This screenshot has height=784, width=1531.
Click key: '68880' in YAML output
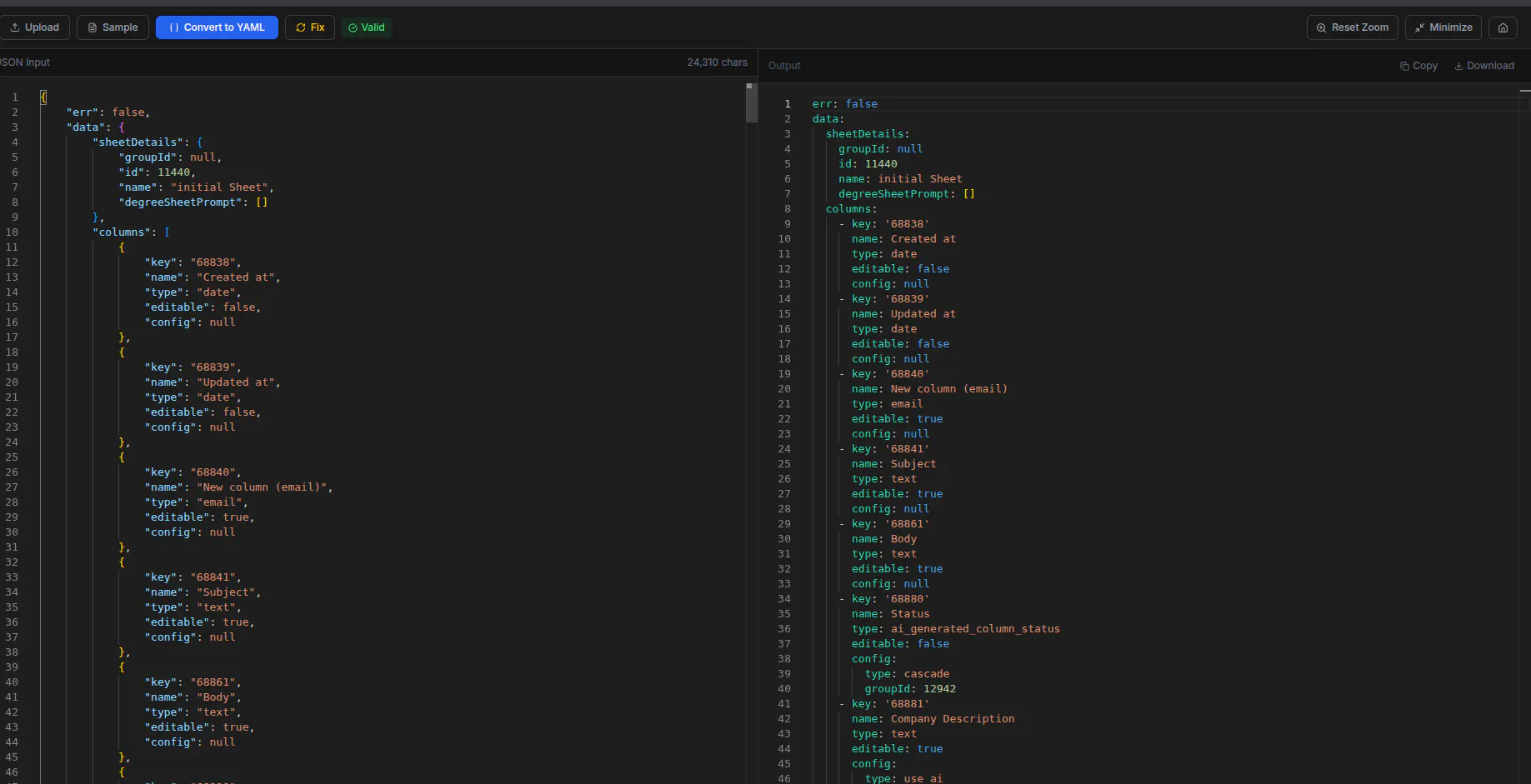tap(890, 599)
